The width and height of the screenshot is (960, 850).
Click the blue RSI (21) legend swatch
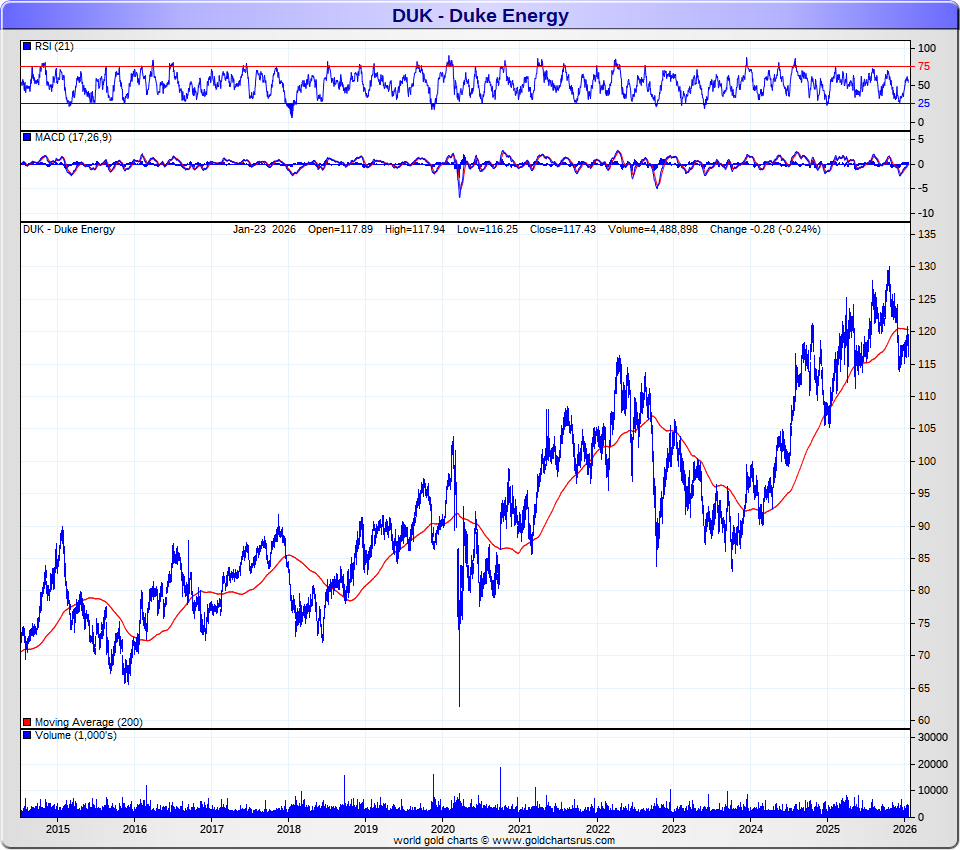(x=27, y=46)
